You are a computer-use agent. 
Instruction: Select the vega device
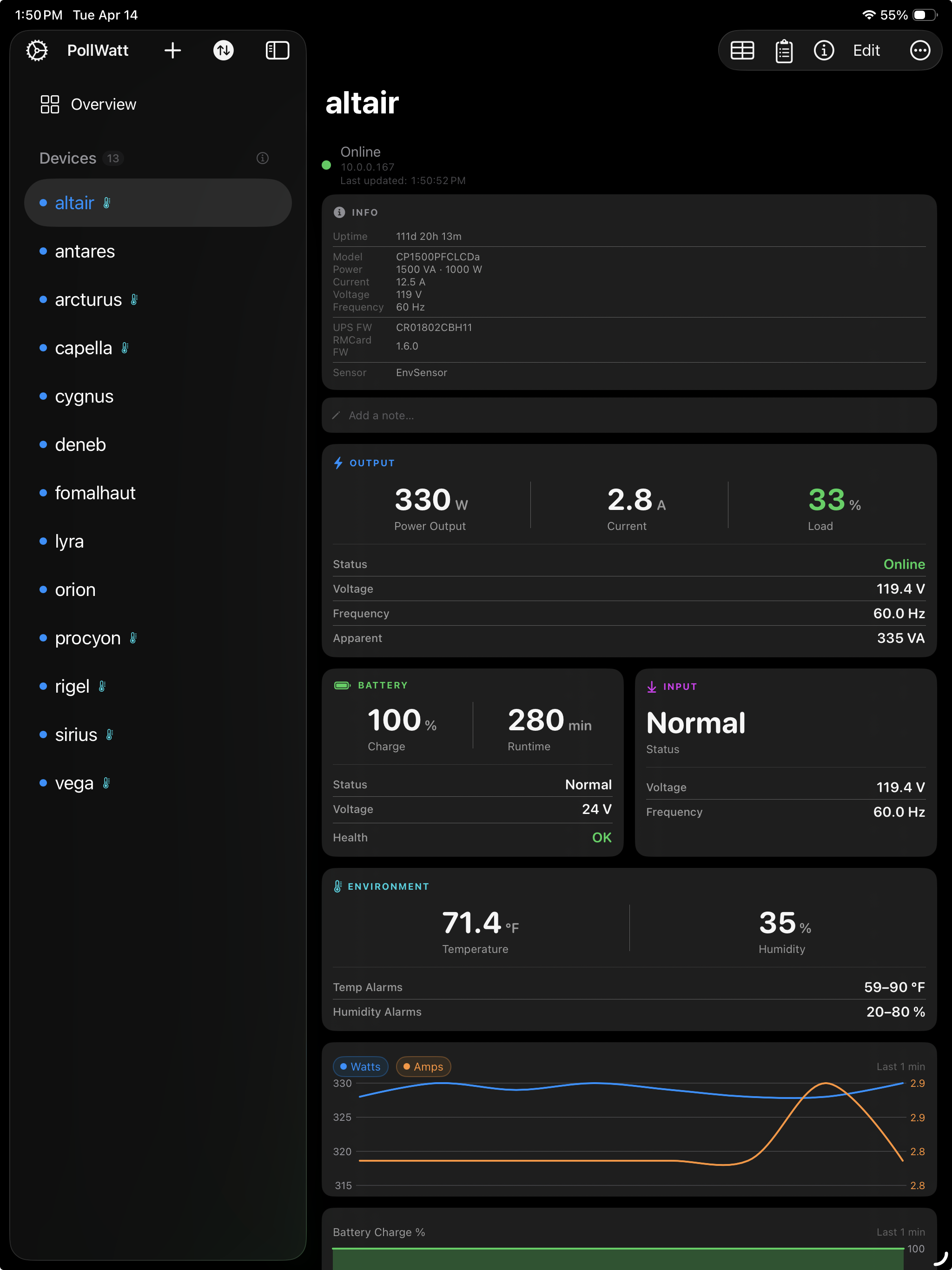[74, 782]
